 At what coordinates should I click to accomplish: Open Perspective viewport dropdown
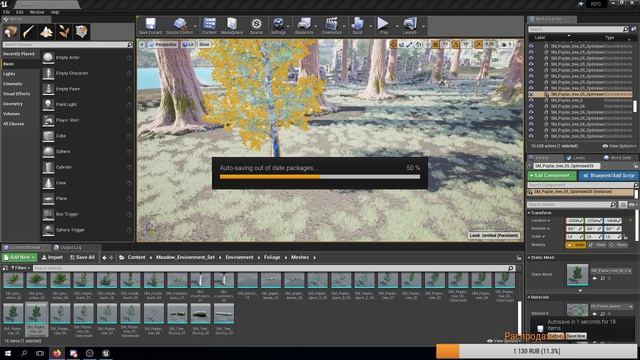pos(164,44)
